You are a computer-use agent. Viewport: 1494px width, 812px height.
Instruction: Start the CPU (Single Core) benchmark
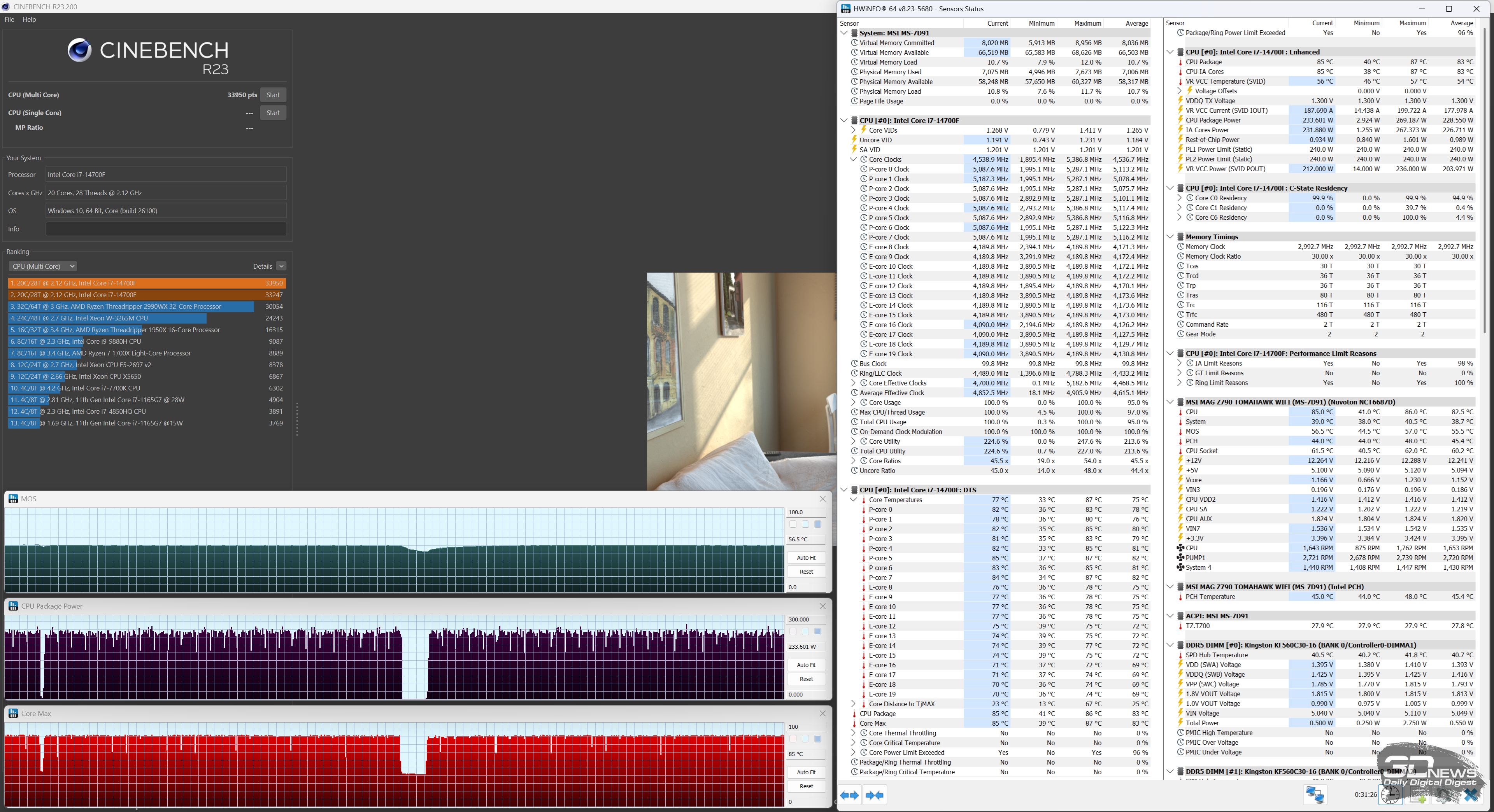(273, 113)
